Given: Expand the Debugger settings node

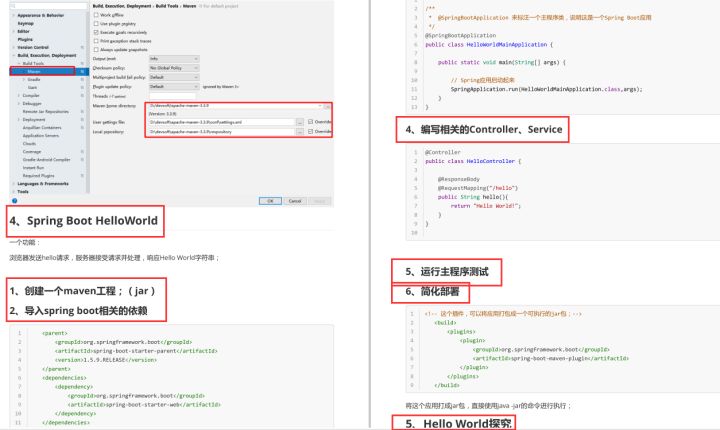Looking at the screenshot, I should coord(19,104).
